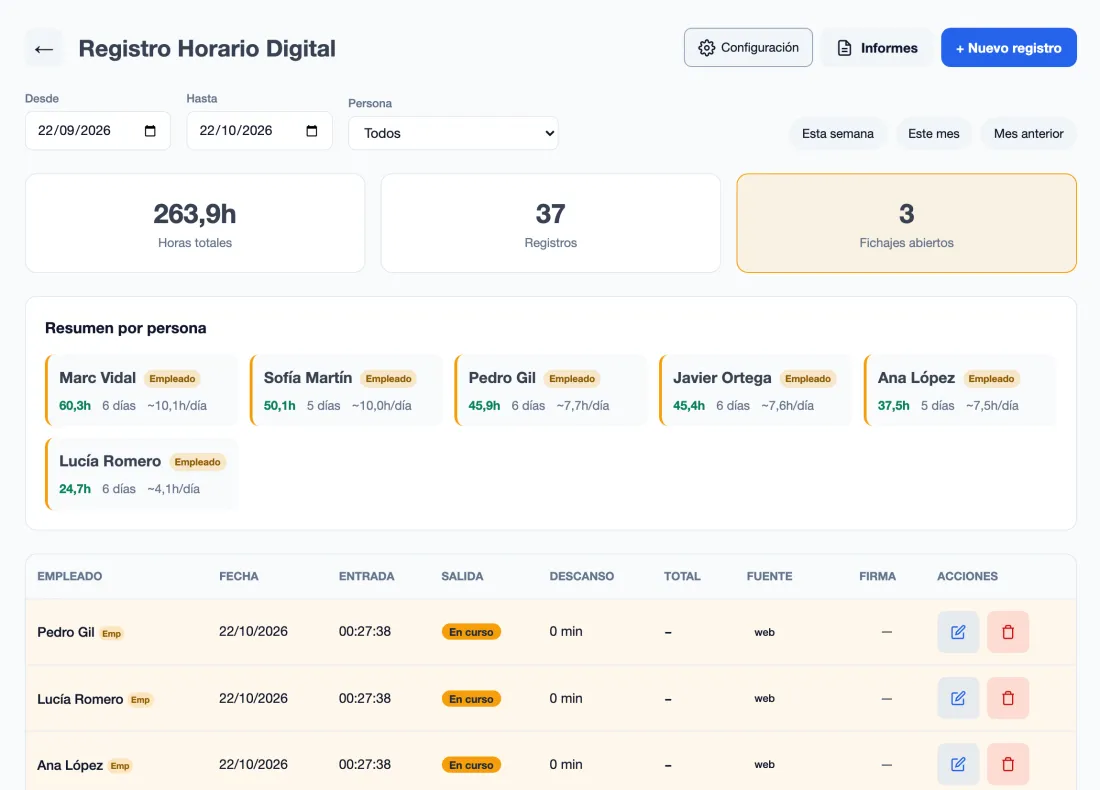The height and width of the screenshot is (790, 1100).
Task: Create a new entry with Nuevo registro
Action: tap(1008, 48)
